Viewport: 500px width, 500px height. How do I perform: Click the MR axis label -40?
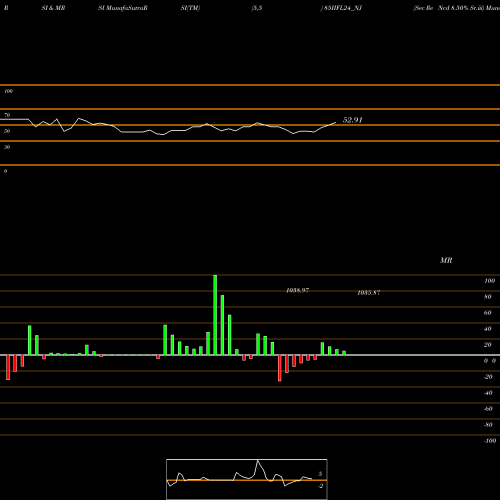click(x=488, y=393)
